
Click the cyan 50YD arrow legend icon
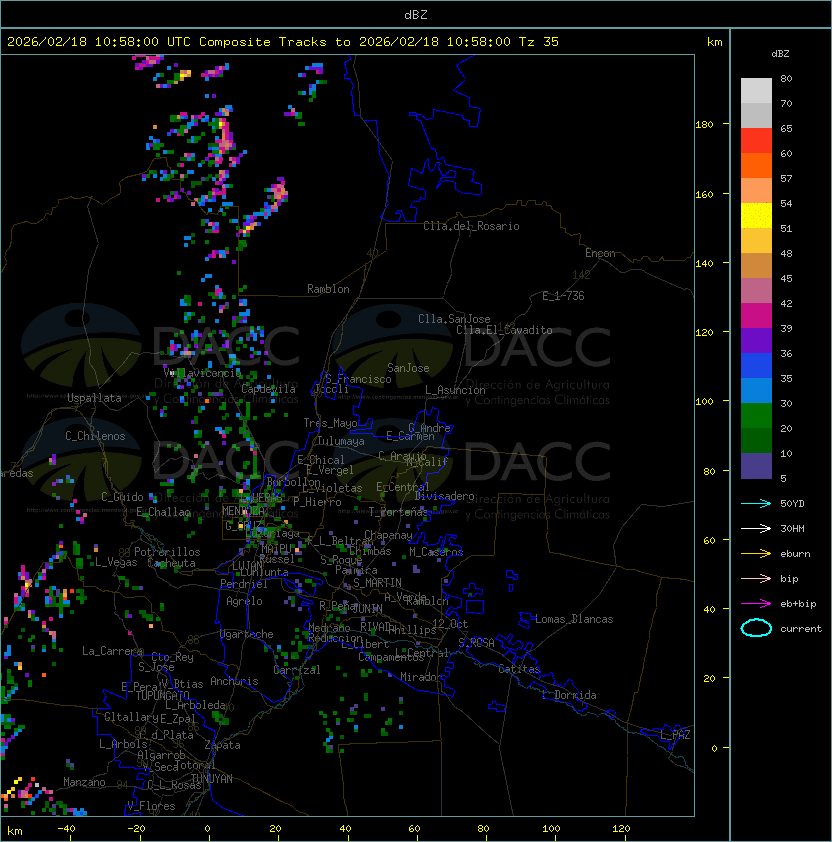(756, 504)
